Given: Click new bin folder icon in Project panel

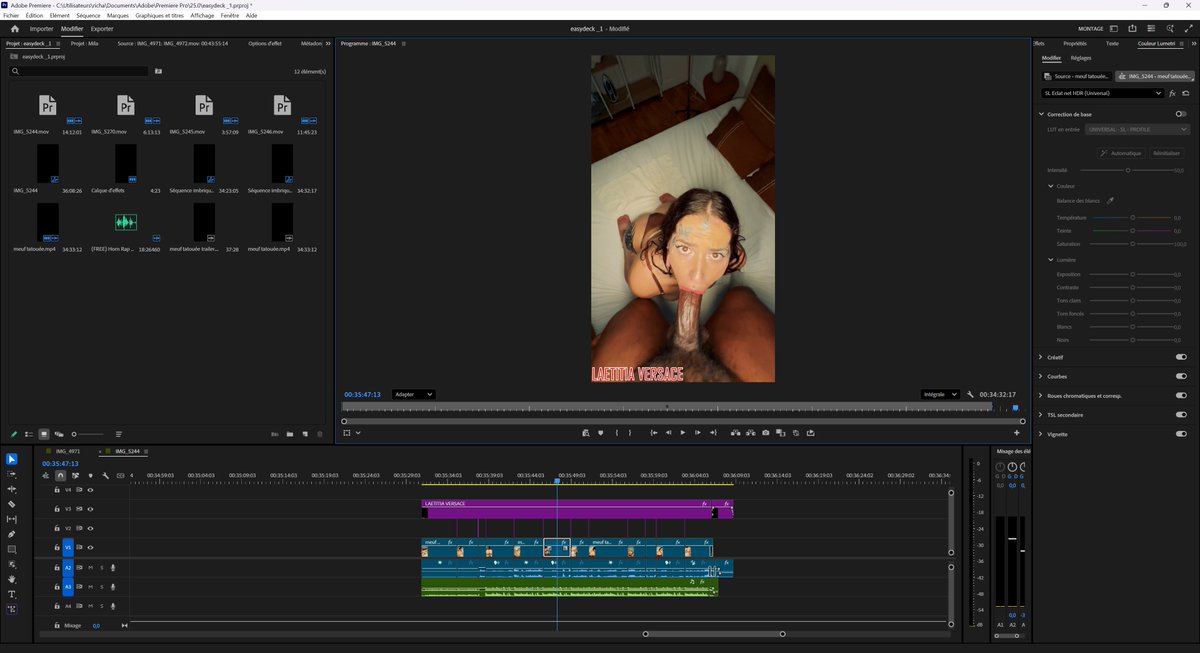Looking at the screenshot, I should [x=290, y=434].
